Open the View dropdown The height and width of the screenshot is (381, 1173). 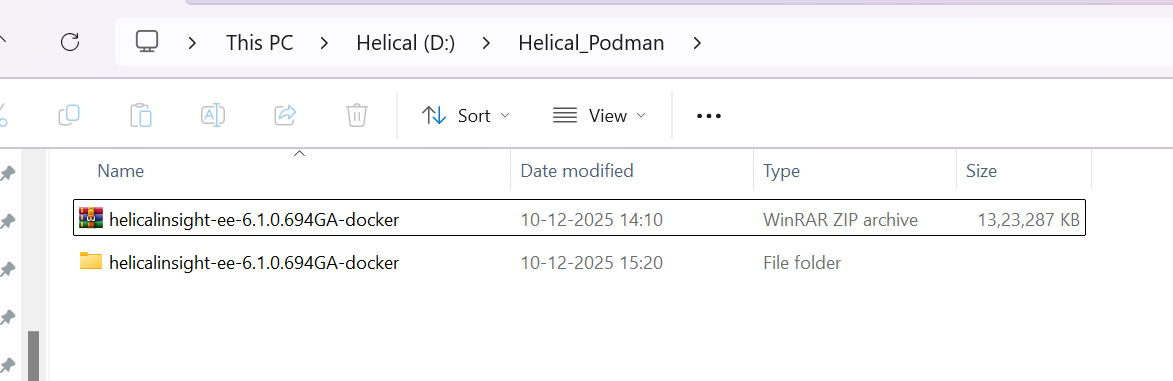coord(599,115)
